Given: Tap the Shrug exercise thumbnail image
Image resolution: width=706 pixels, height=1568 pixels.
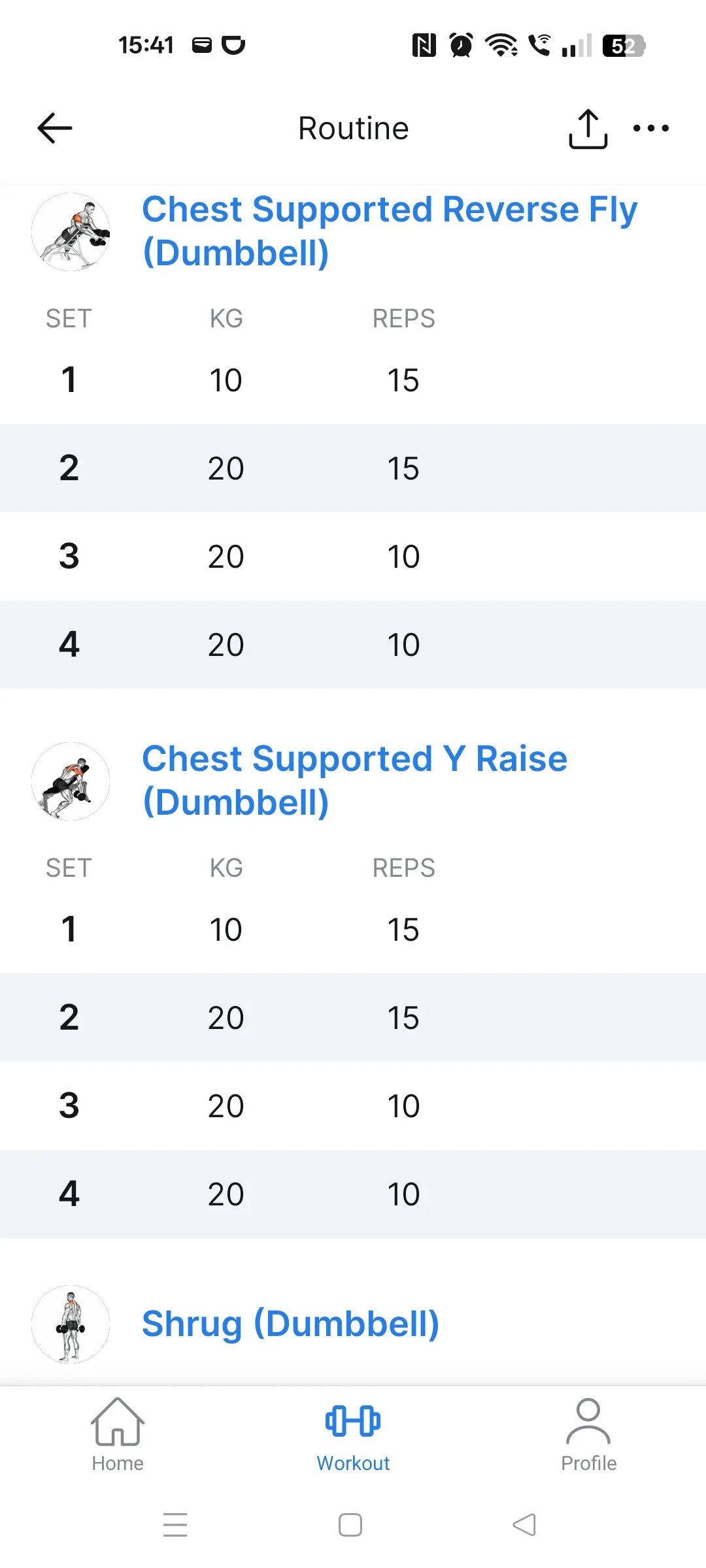Looking at the screenshot, I should pyautogui.click(x=71, y=1324).
